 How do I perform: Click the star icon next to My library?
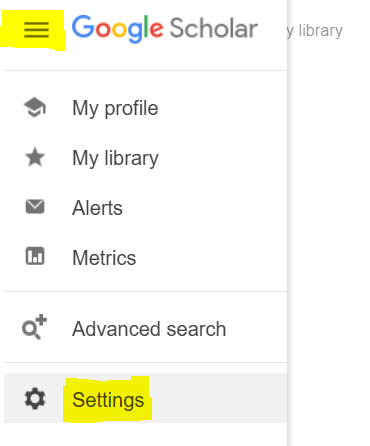35,157
